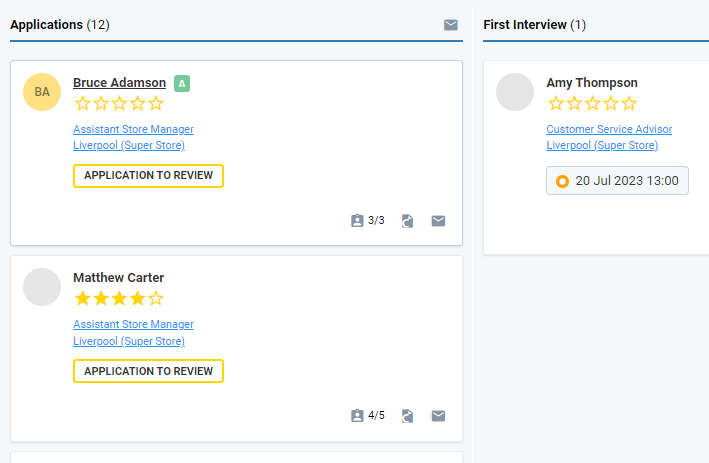Viewport: 709px width, 463px height.
Task: Open Assistant Store Manager link under Bruce Adamson
Action: (133, 129)
